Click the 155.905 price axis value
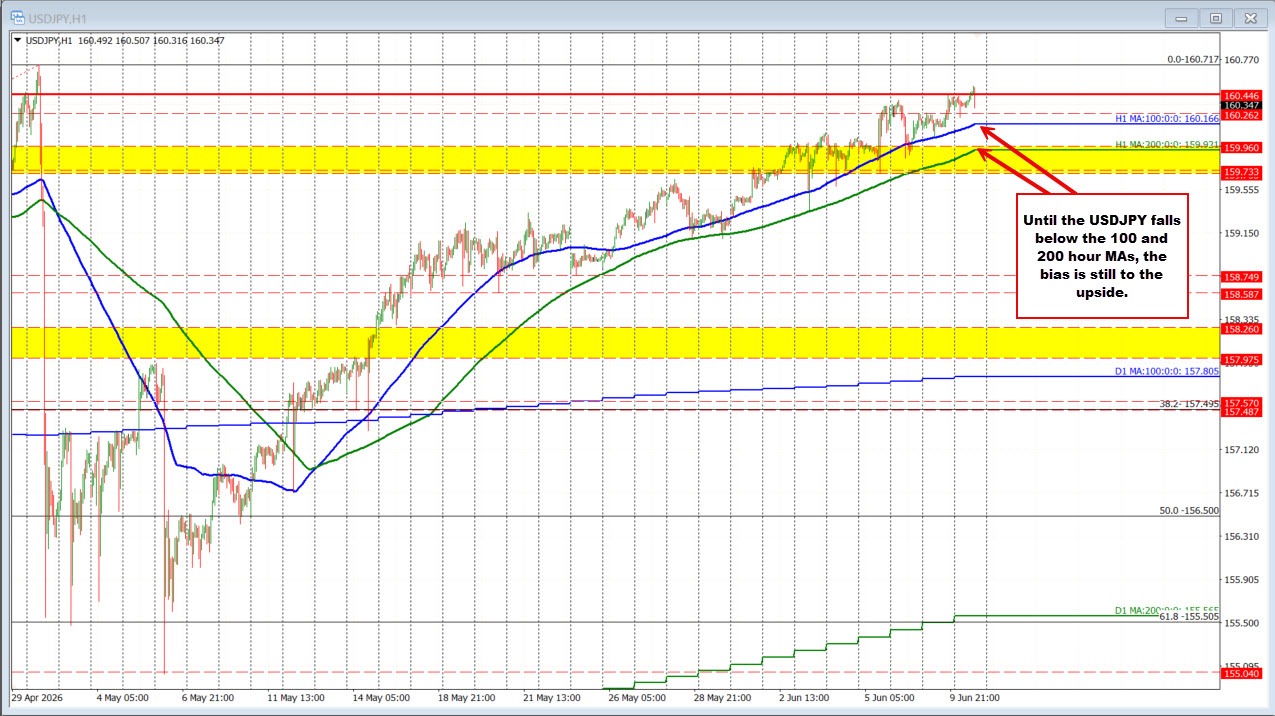 1241,580
